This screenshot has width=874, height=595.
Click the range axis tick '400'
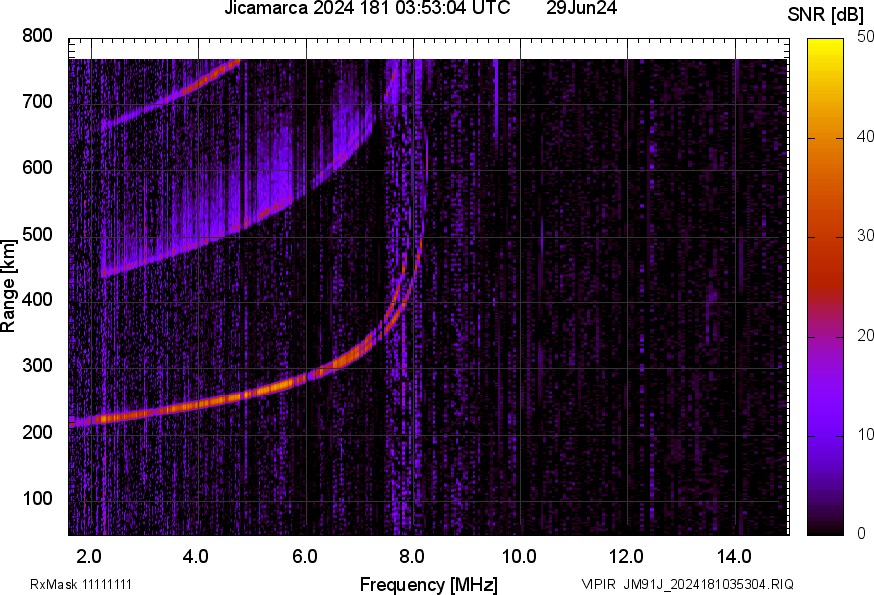tap(37, 300)
